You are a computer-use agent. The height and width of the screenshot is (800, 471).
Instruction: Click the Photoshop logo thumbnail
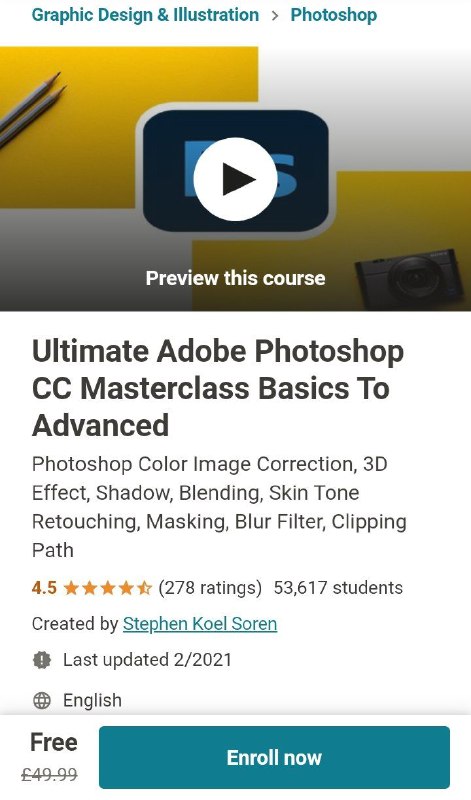[x=235, y=171]
